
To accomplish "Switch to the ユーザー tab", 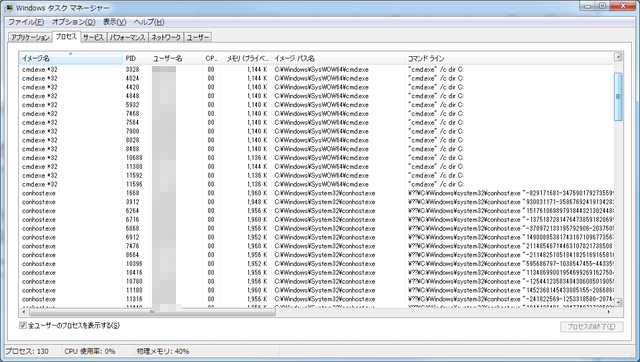I will point(198,37).
